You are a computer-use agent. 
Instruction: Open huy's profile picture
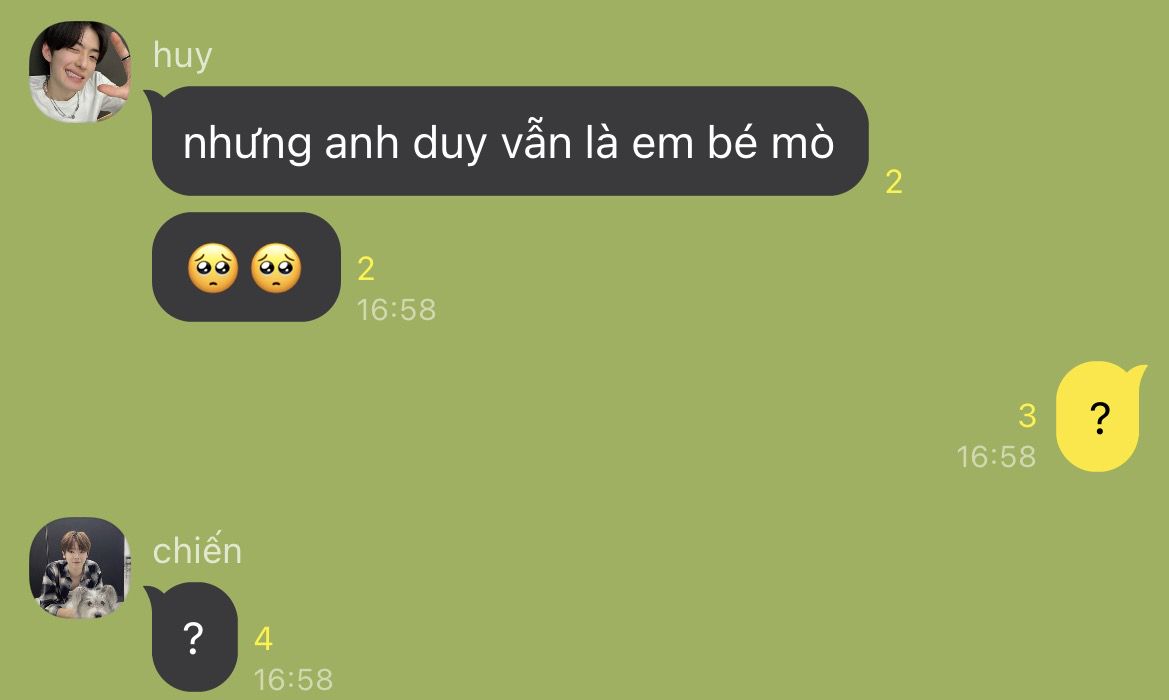coord(80,72)
